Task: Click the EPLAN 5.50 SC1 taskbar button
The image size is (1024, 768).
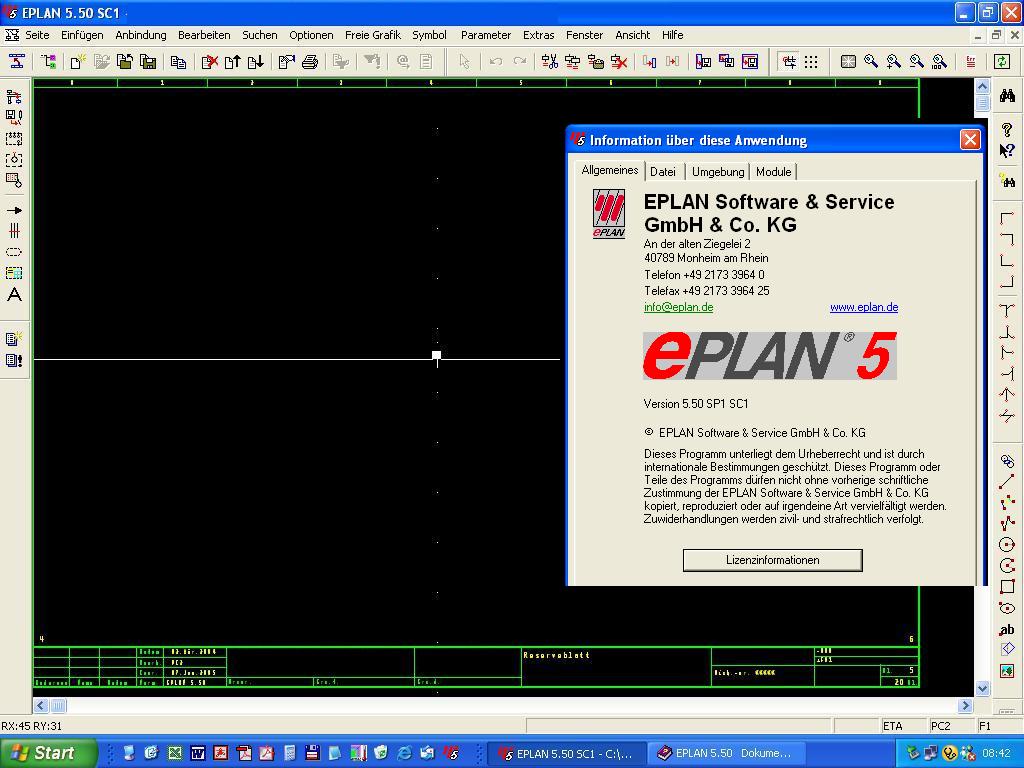Action: point(567,753)
